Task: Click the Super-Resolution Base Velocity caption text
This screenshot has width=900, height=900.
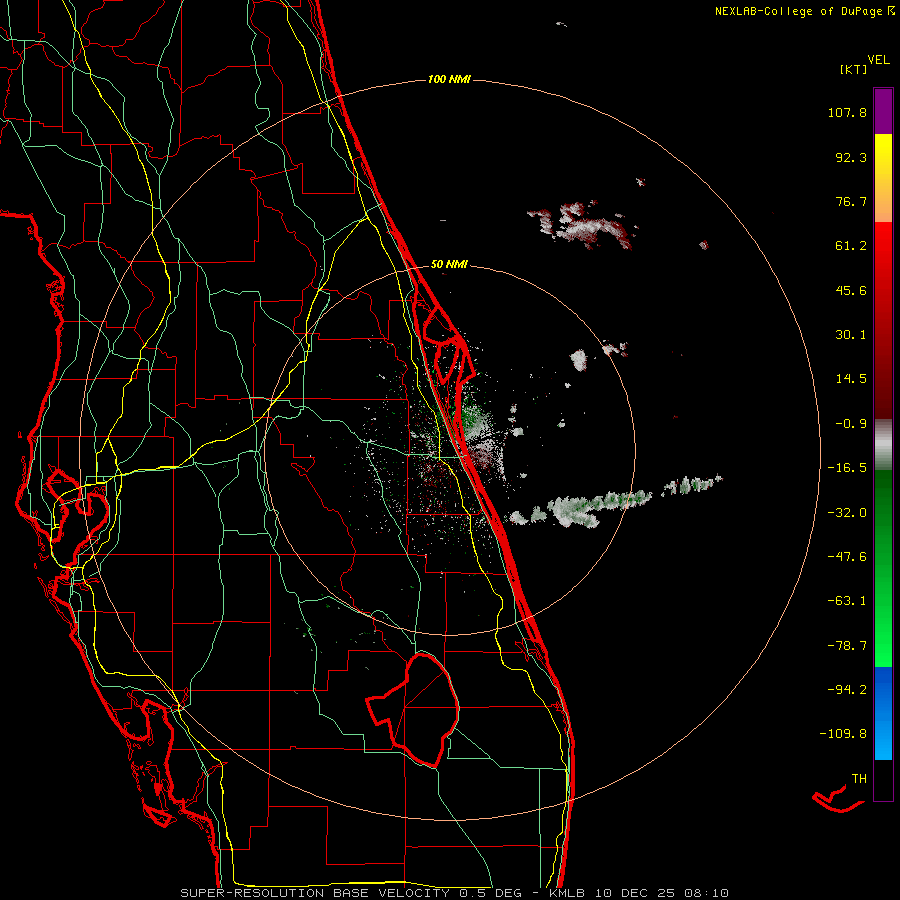Action: click(x=454, y=893)
